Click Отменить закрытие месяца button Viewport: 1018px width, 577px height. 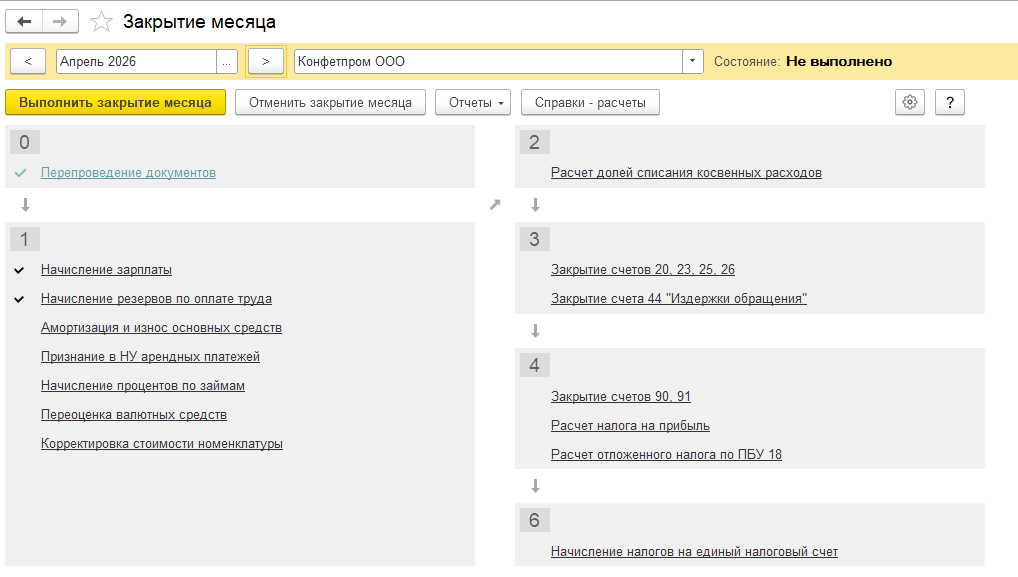[x=330, y=102]
